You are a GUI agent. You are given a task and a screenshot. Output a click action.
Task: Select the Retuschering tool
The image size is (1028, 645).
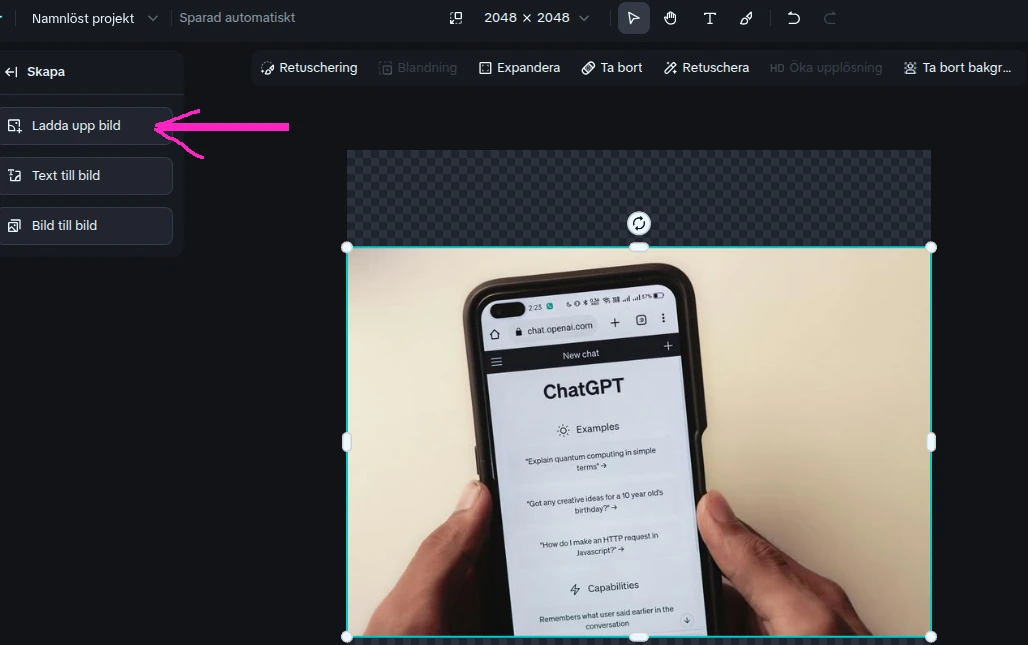tap(309, 68)
